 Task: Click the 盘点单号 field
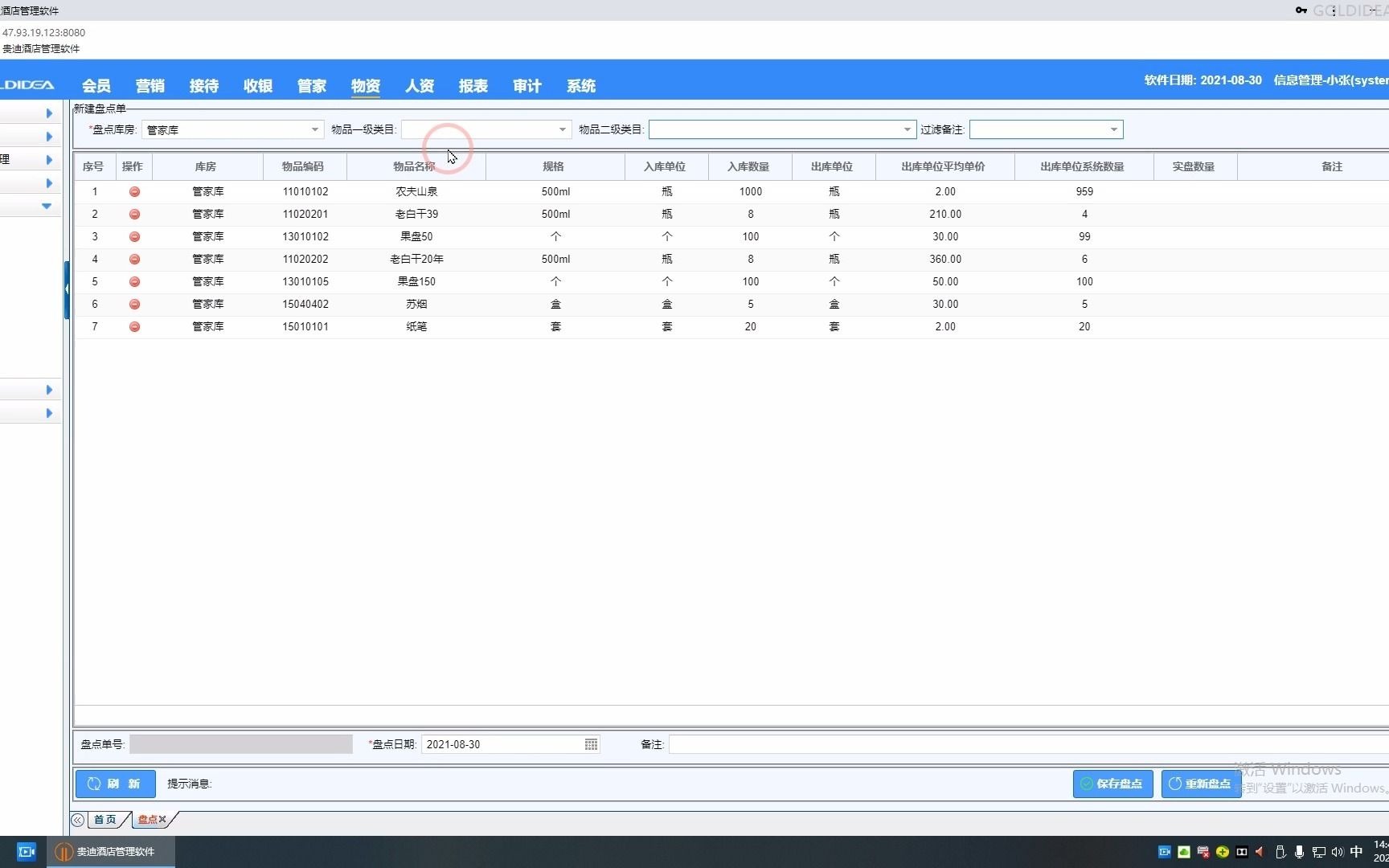241,744
